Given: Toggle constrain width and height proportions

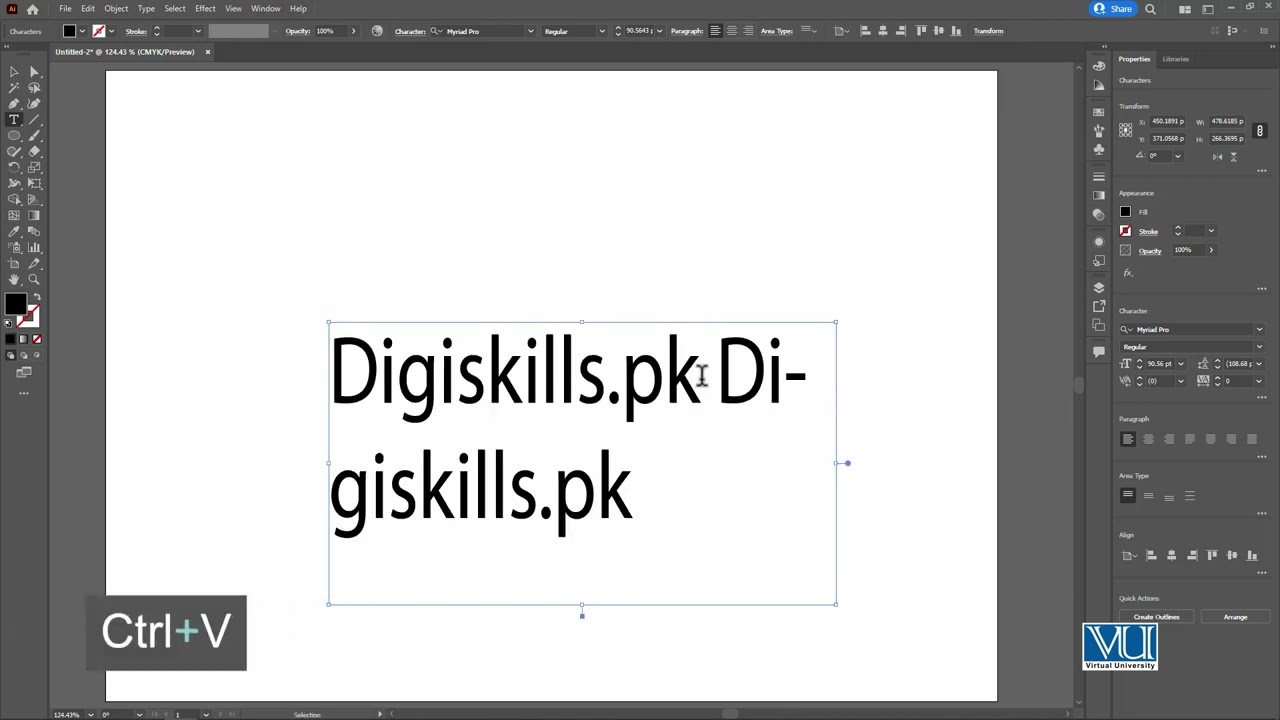Looking at the screenshot, I should tap(1260, 130).
